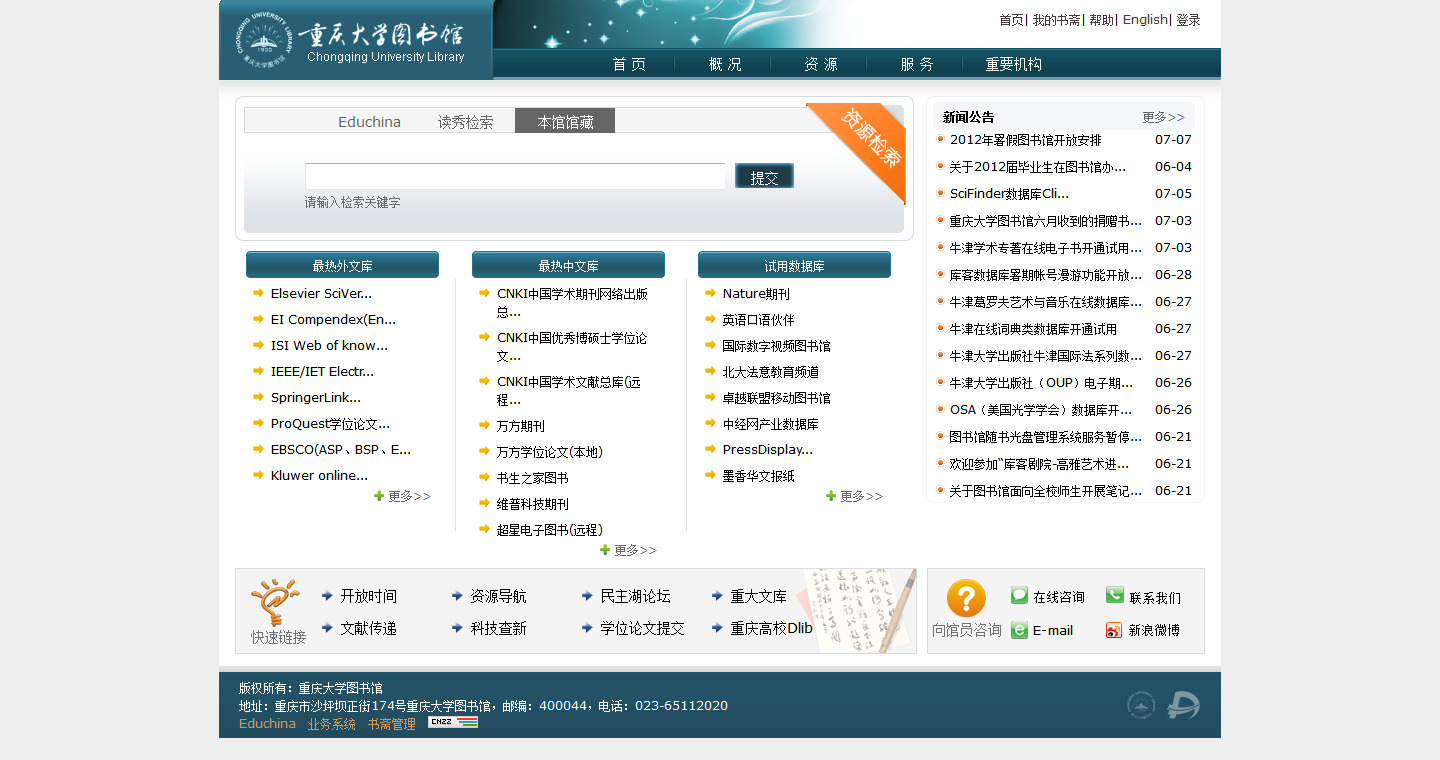
Task: Open 万方期刊 link
Action: click(x=521, y=426)
